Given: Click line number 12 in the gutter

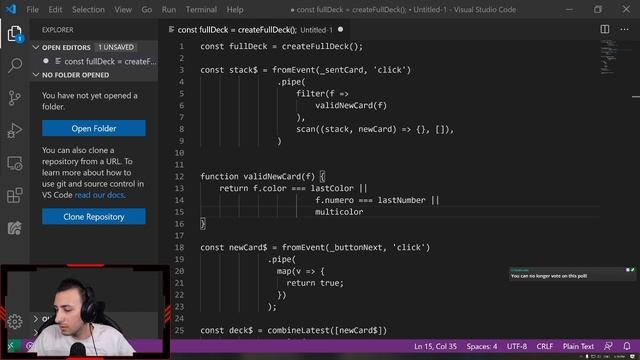Looking at the screenshot, I should (180, 176).
